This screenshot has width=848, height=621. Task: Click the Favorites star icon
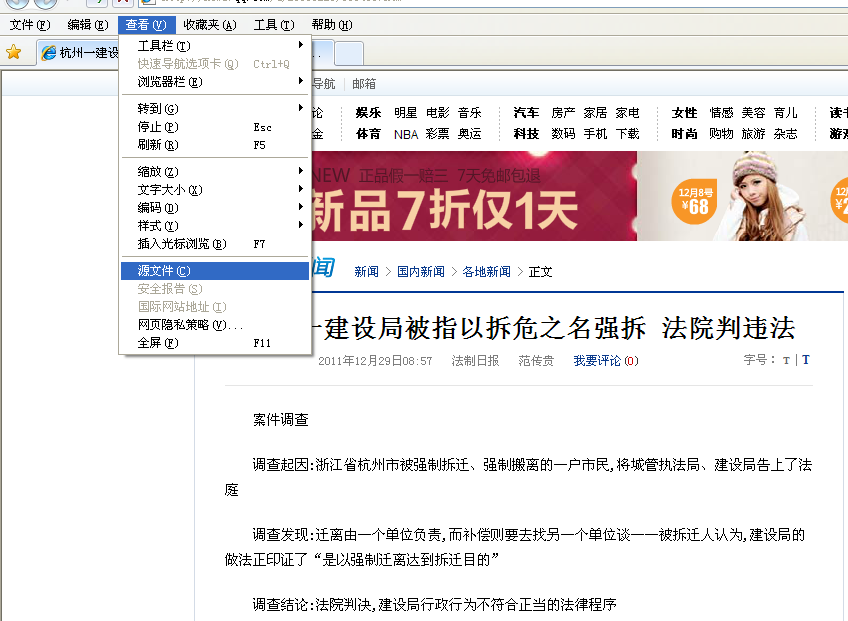point(14,52)
